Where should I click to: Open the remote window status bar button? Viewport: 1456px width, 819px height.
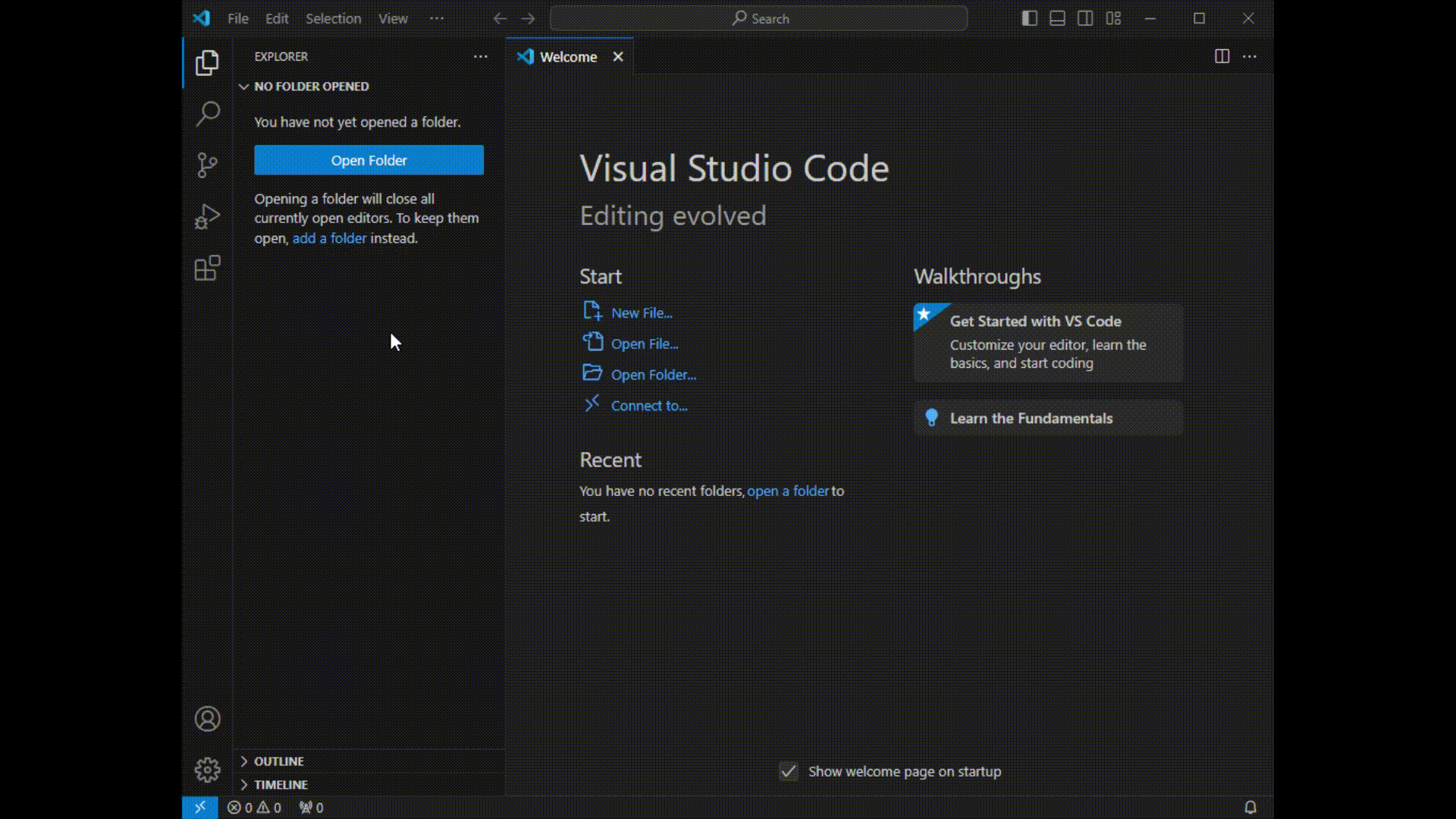pyautogui.click(x=200, y=808)
